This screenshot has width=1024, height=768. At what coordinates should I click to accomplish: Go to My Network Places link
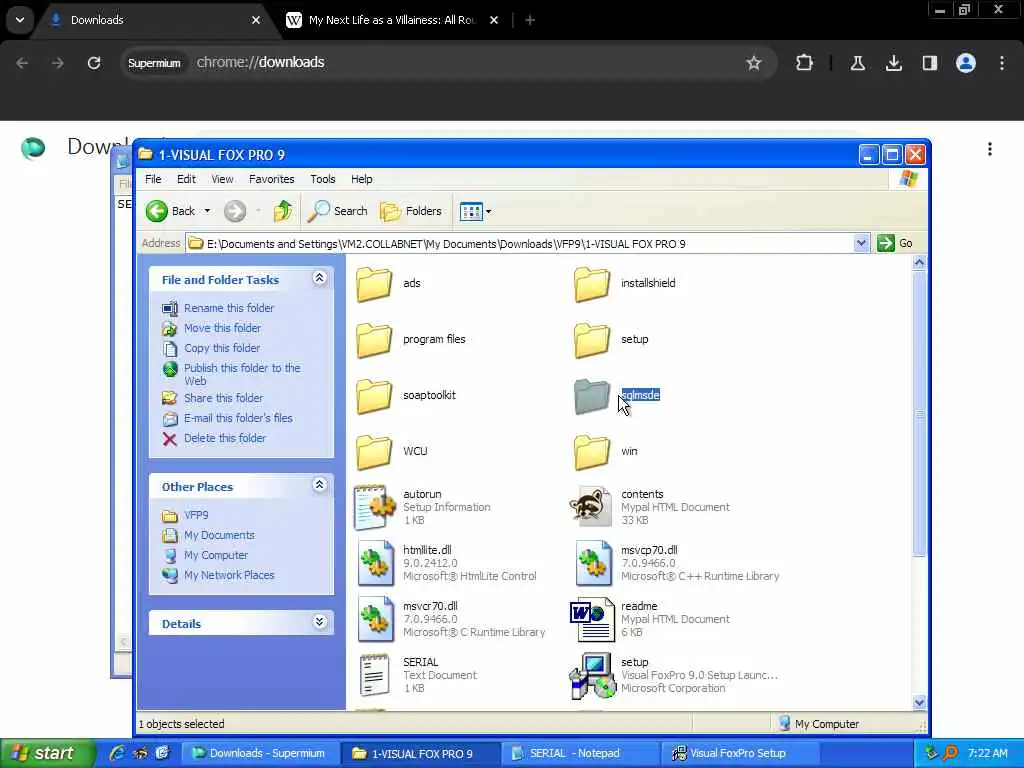[x=229, y=575]
